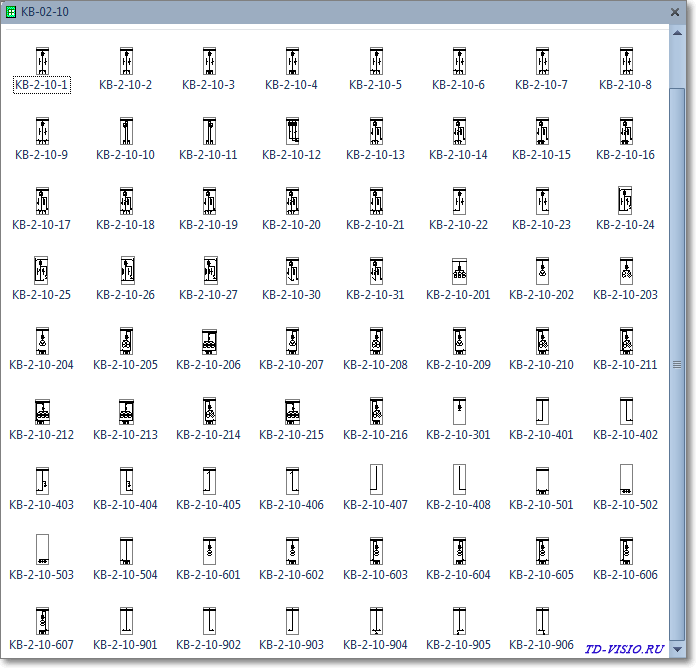Pick the KB-2-10-24 shape icon
This screenshot has width=696, height=668.
click(625, 200)
